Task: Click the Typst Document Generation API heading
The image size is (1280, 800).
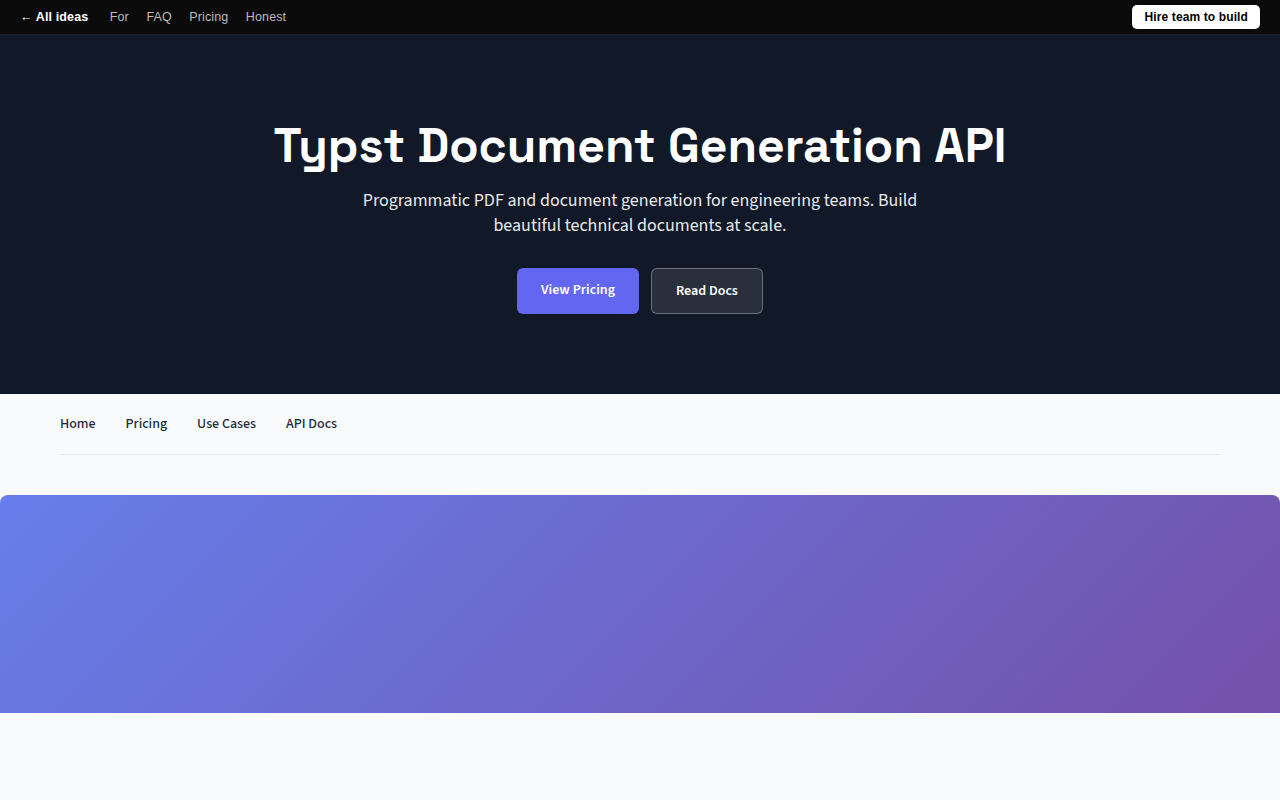Action: [x=640, y=146]
